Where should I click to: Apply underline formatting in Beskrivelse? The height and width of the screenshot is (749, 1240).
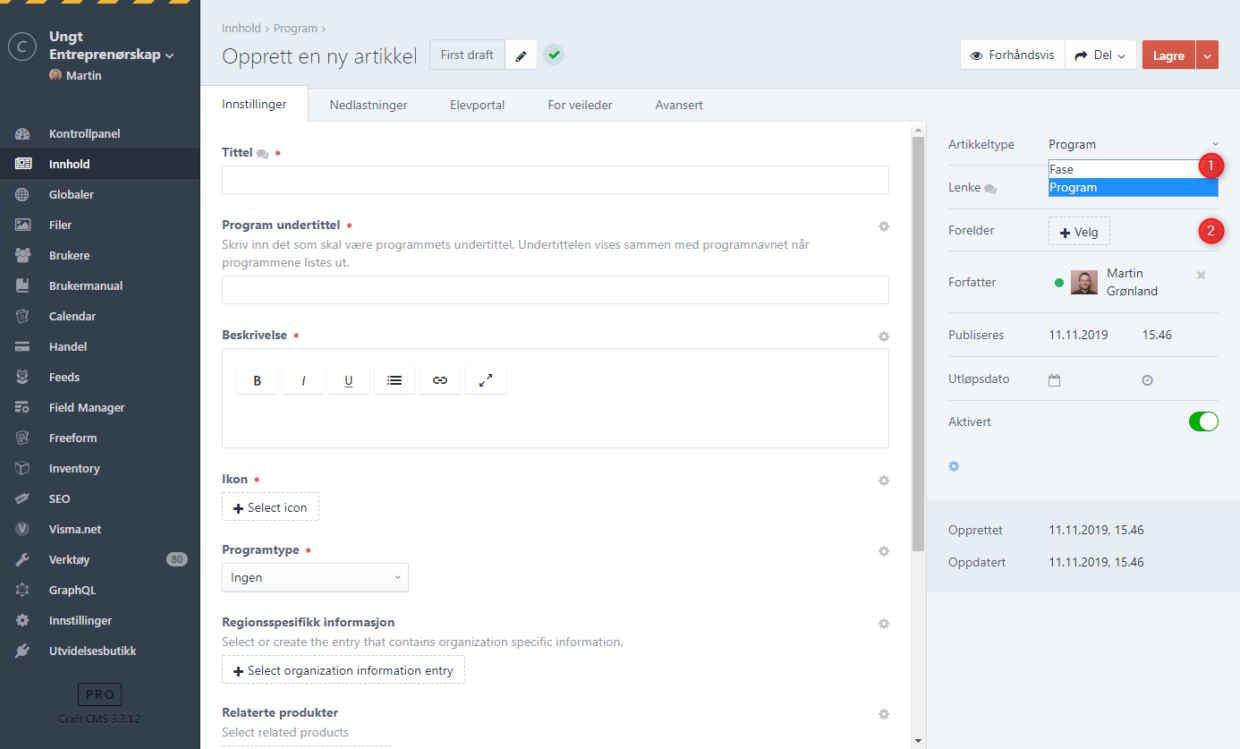point(349,380)
